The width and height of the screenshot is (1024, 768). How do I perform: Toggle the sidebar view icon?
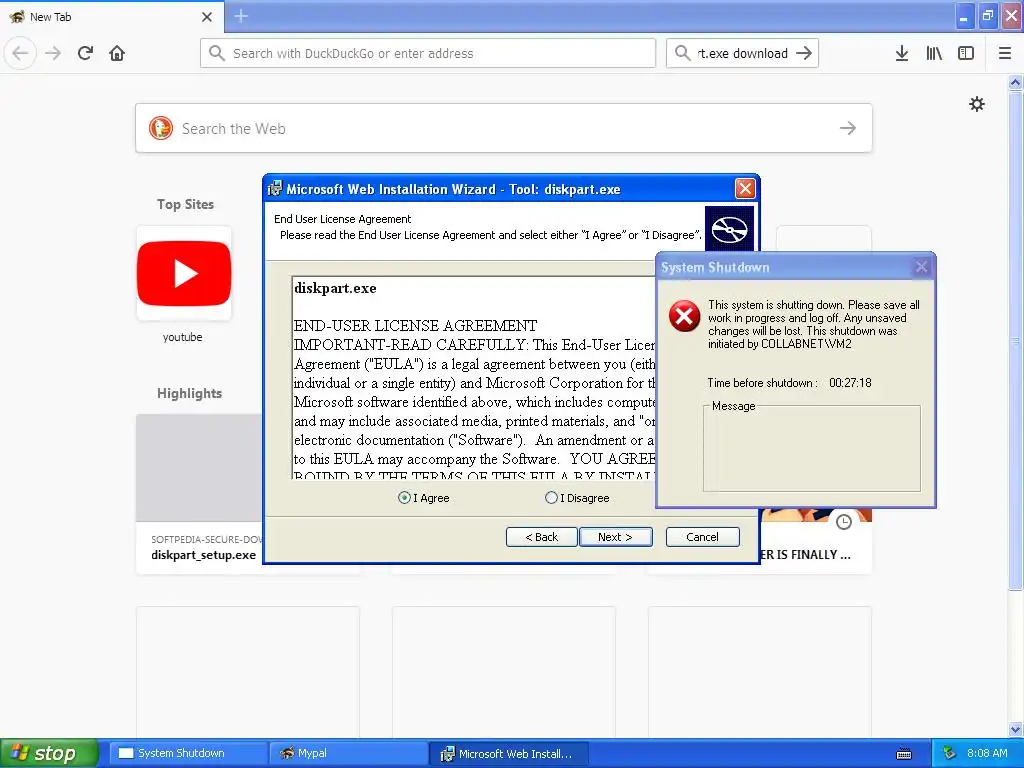click(x=966, y=54)
